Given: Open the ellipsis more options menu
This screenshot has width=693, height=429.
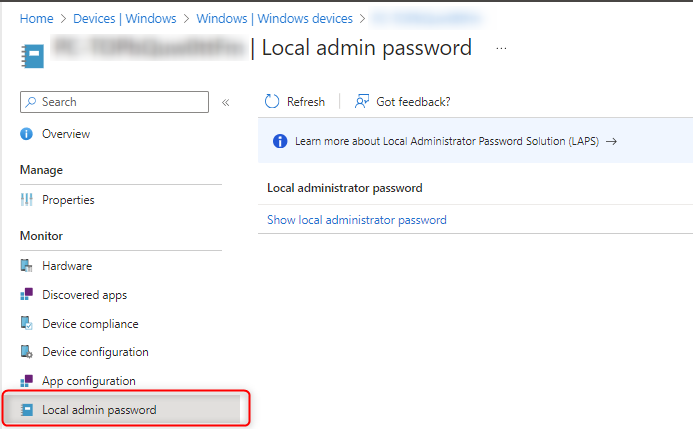Looking at the screenshot, I should tap(501, 49).
